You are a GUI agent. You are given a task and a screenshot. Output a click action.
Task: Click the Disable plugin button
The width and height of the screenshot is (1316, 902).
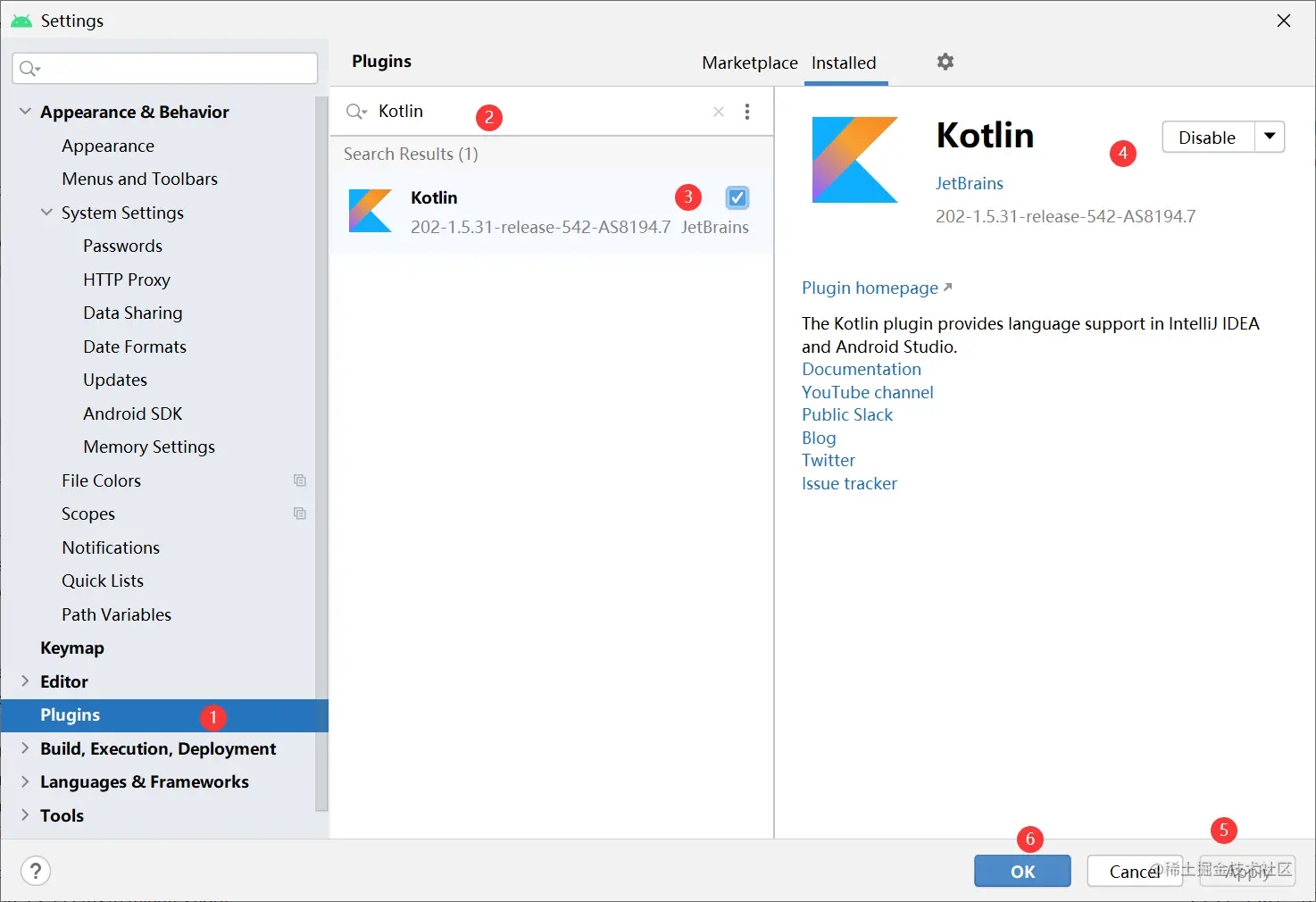[1208, 137]
